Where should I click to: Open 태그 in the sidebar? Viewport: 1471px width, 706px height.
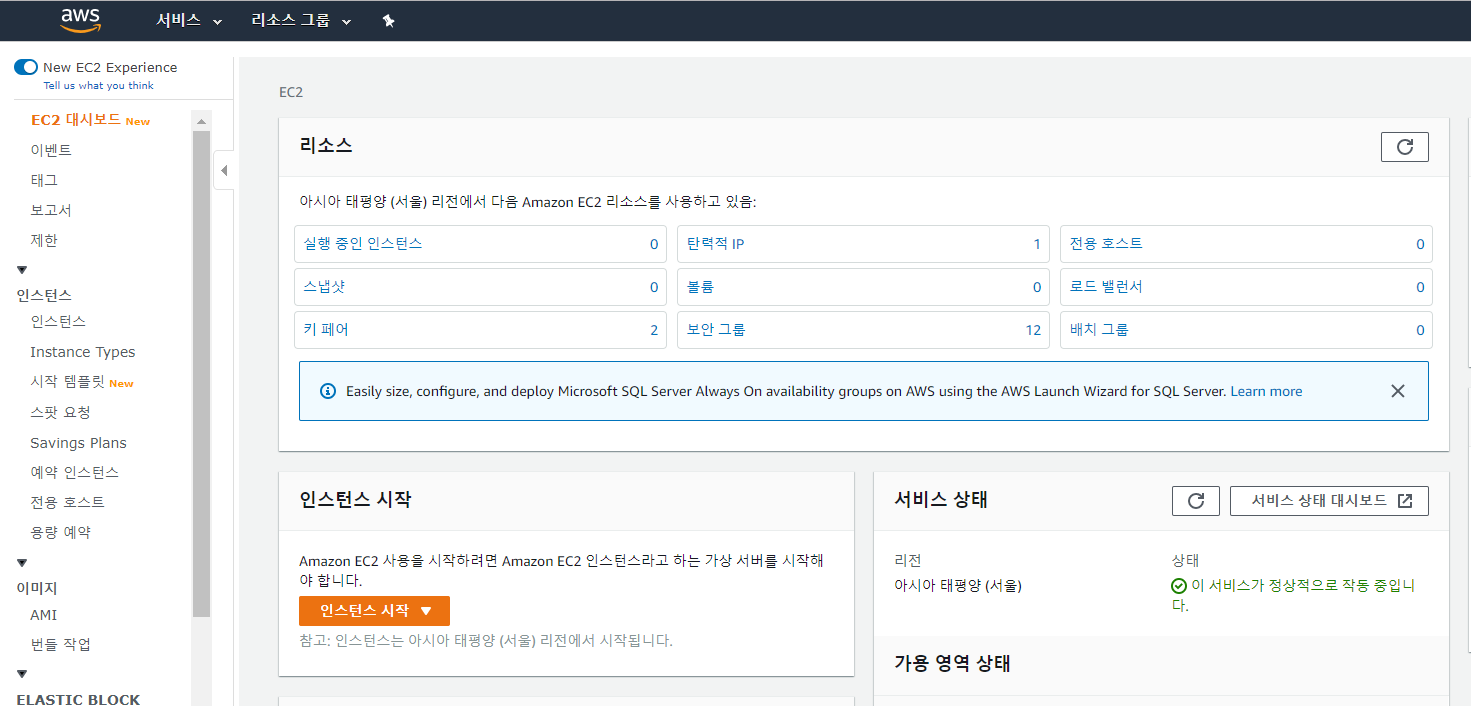[44, 180]
